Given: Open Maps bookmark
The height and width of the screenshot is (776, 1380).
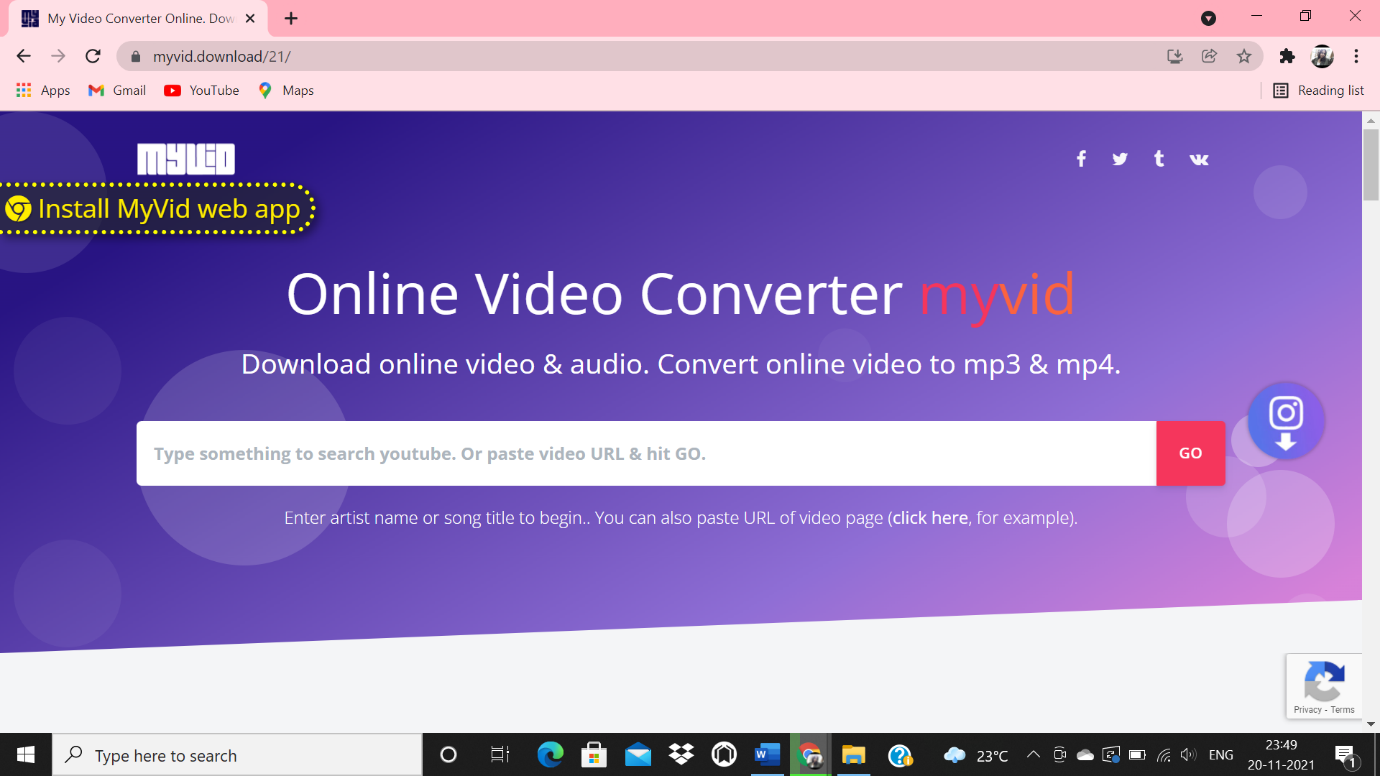Looking at the screenshot, I should (286, 90).
